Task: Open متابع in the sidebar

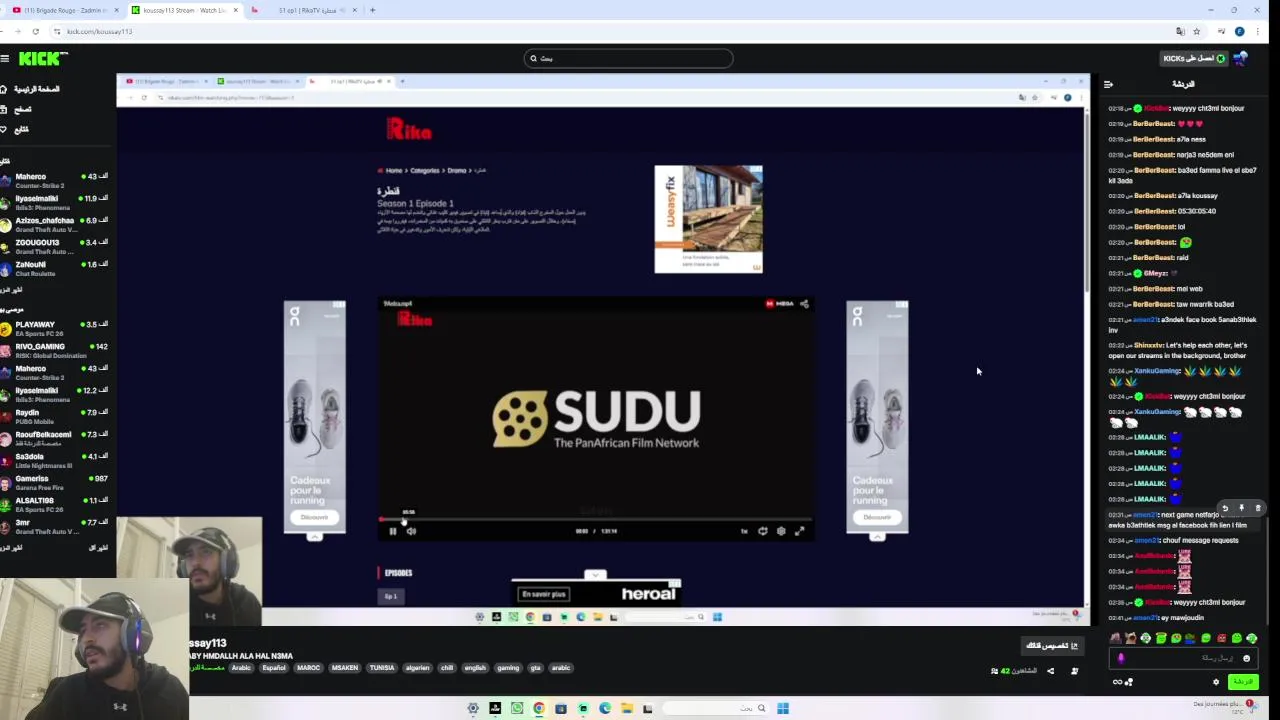Action: point(17,129)
